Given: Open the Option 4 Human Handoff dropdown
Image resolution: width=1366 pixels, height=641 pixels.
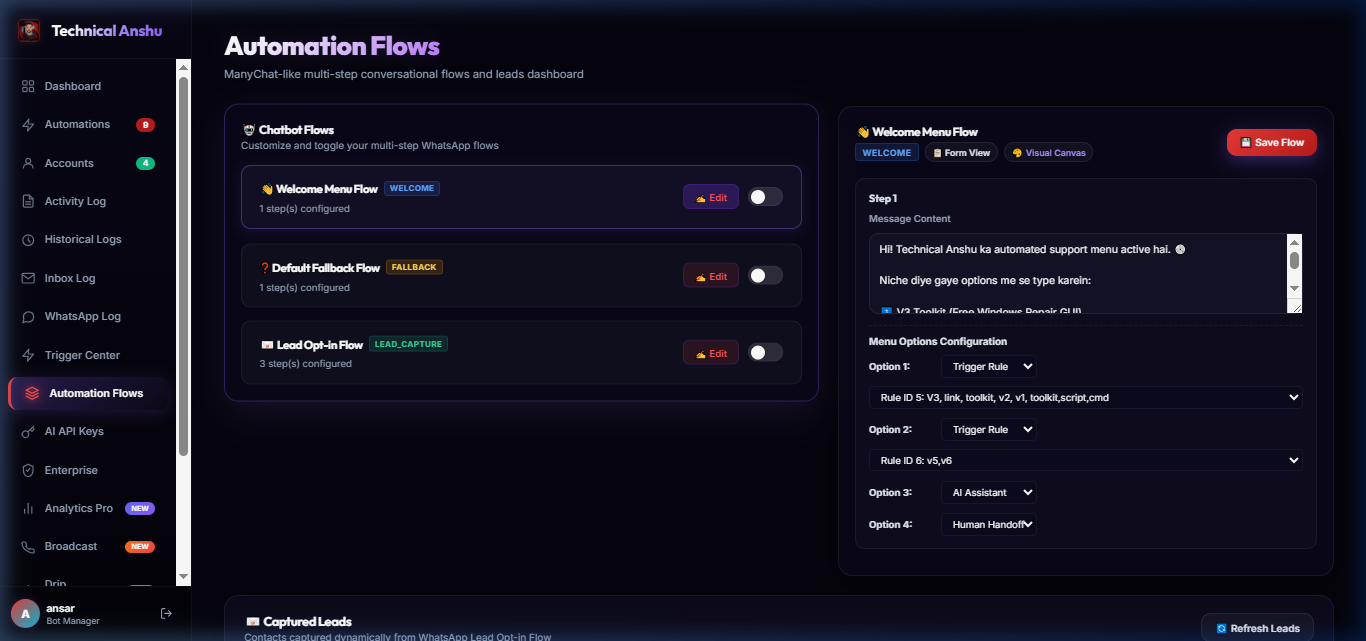Looking at the screenshot, I should [x=988, y=524].
